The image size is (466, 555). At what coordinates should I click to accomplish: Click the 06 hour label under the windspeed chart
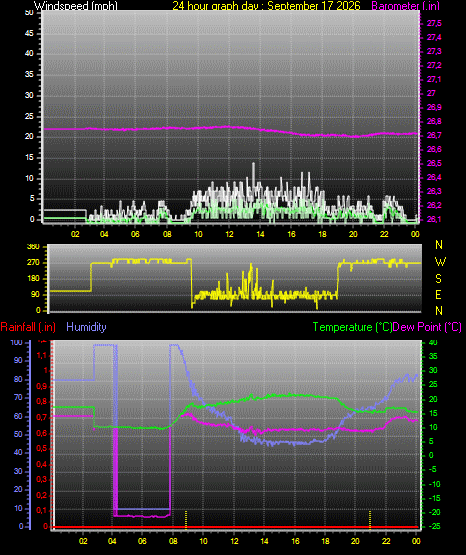click(135, 234)
